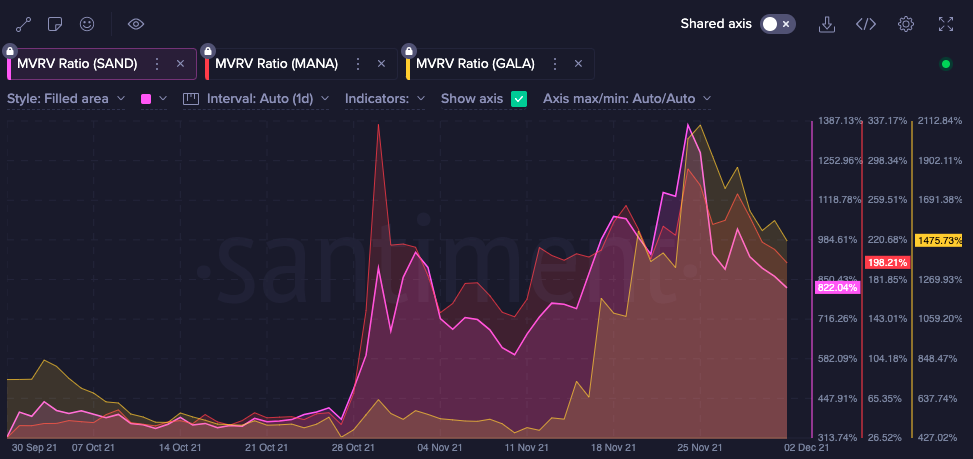Click the lock icon on SAND metric
Screen dimensions: 973x459
(x=11, y=50)
